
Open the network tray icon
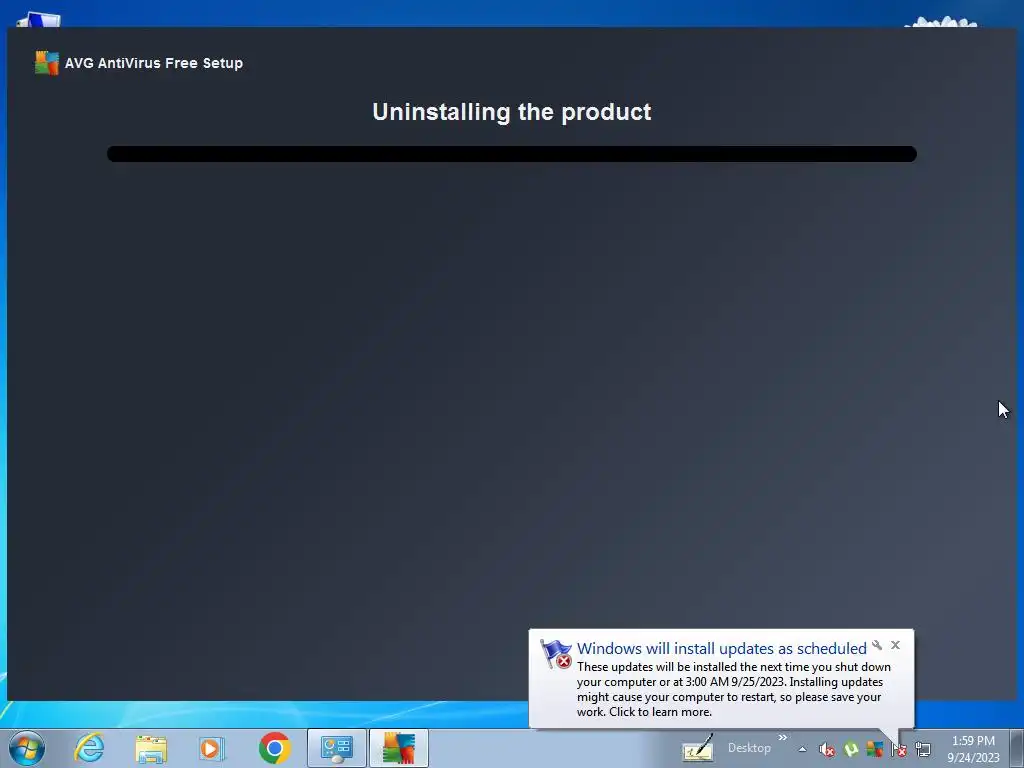(x=922, y=749)
